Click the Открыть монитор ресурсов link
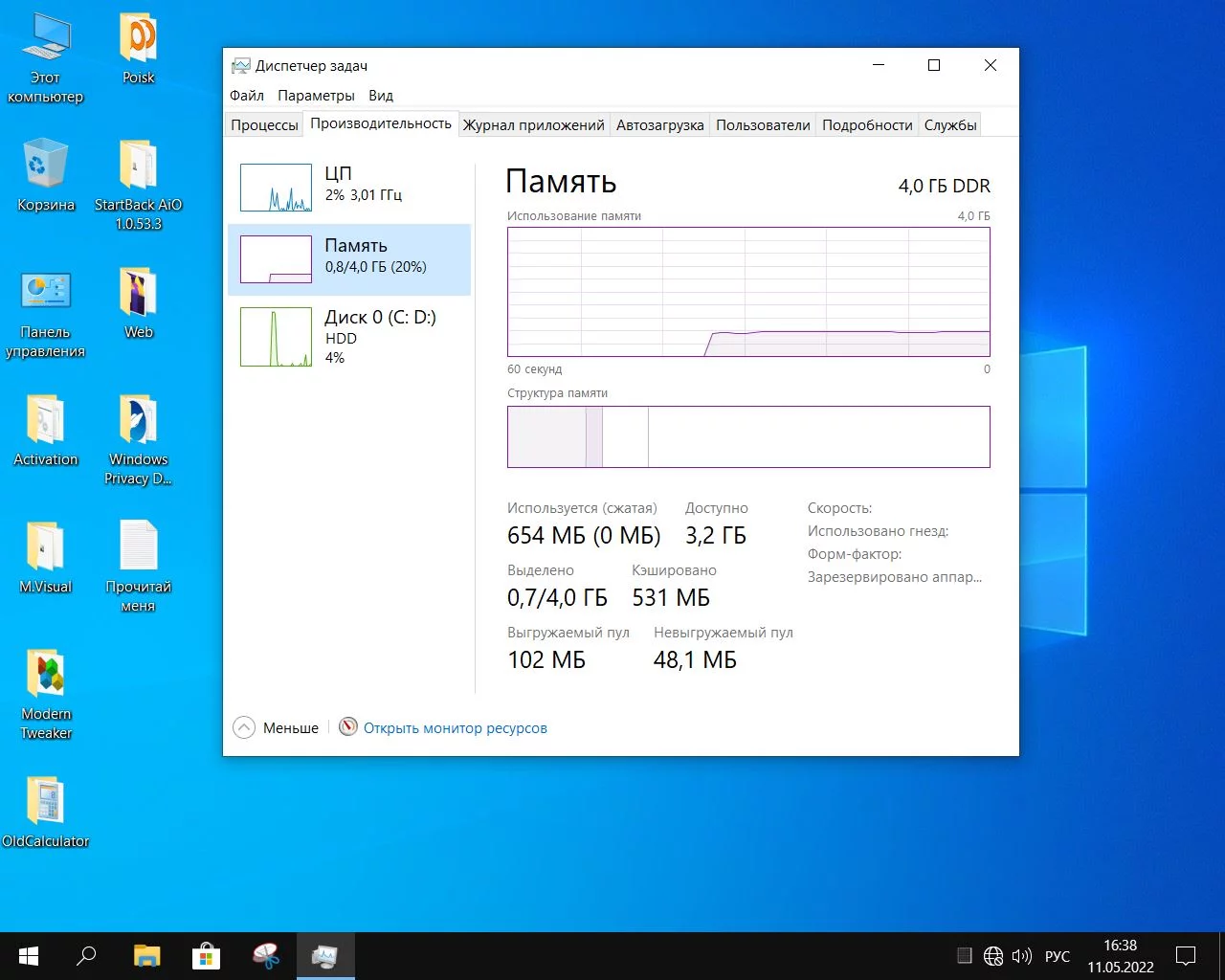Image resolution: width=1225 pixels, height=980 pixels. 455,728
